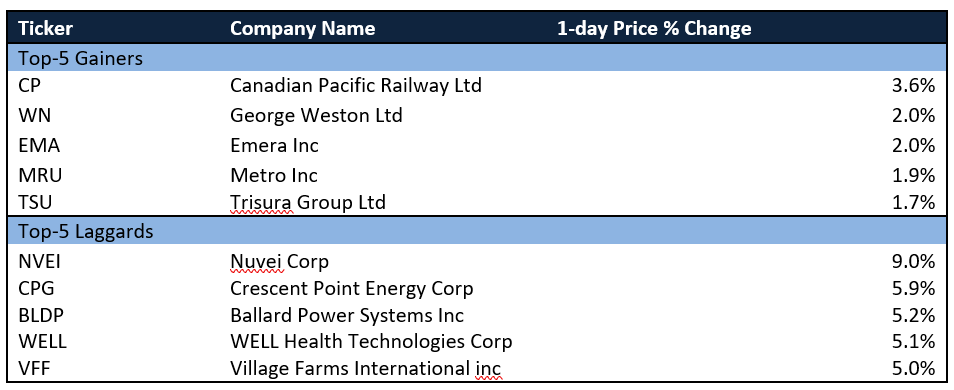954x390 pixels.
Task: Click Canadian Pacific Railway Ltd cell
Action: click(x=356, y=86)
